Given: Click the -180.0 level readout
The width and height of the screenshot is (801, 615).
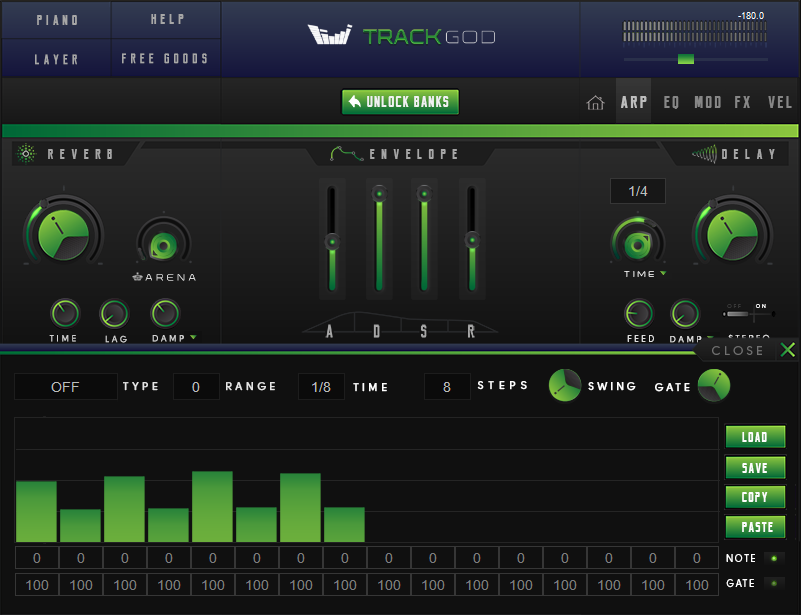Looking at the screenshot, I should click(751, 16).
